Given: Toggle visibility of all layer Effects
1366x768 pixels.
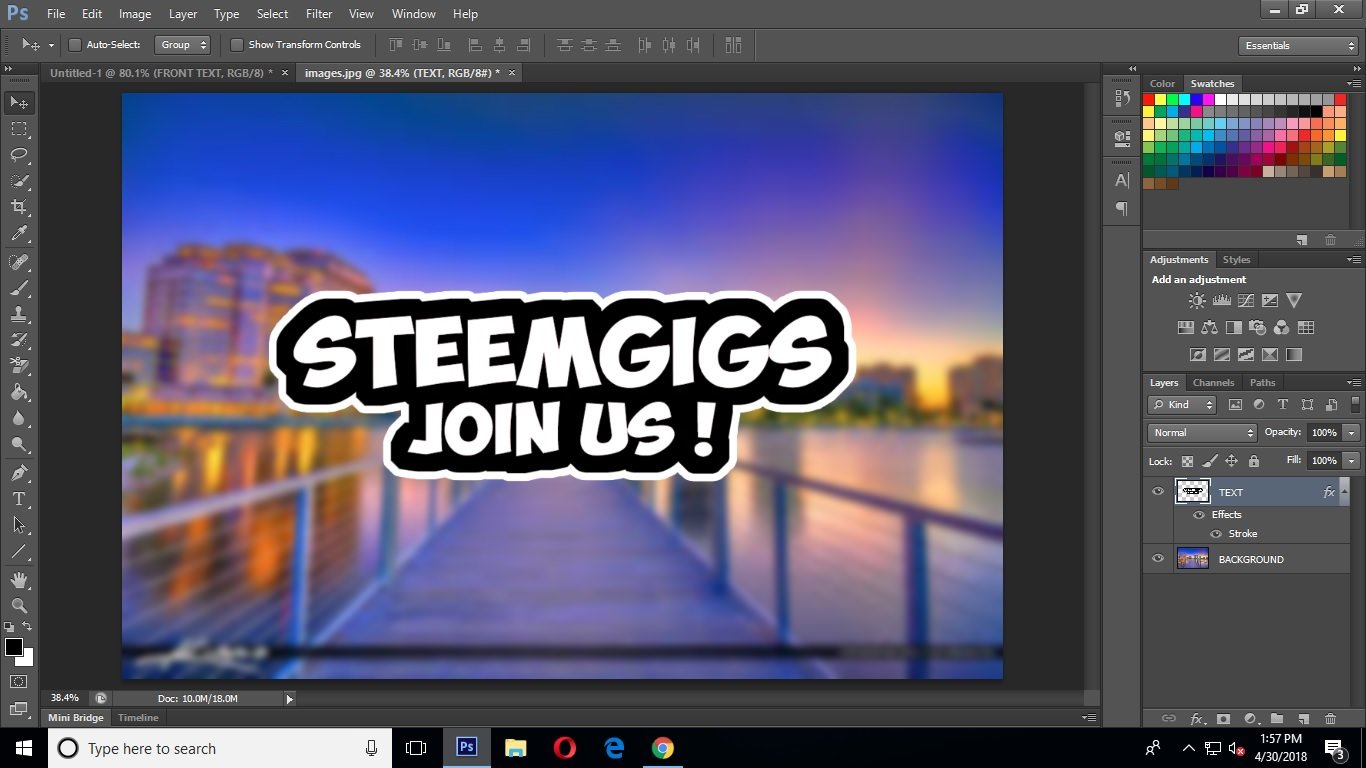Looking at the screenshot, I should pos(1199,515).
